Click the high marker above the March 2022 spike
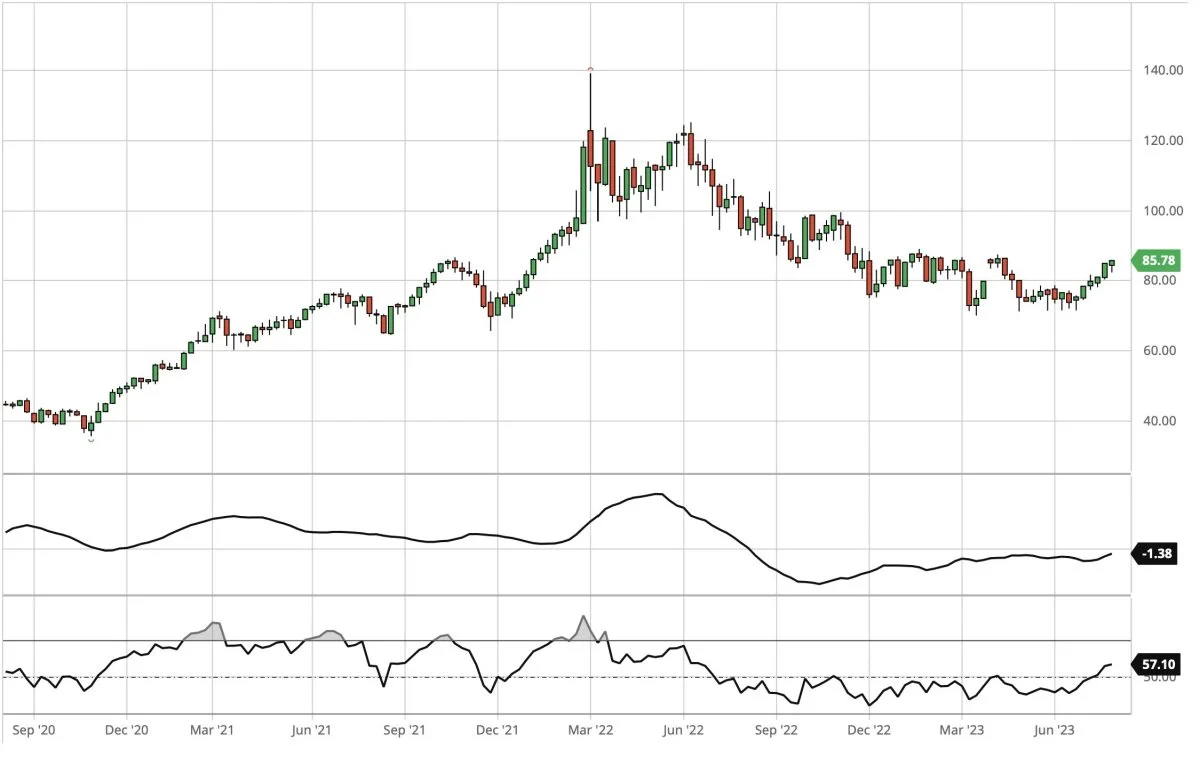This screenshot has width=1200, height=758. (591, 69)
